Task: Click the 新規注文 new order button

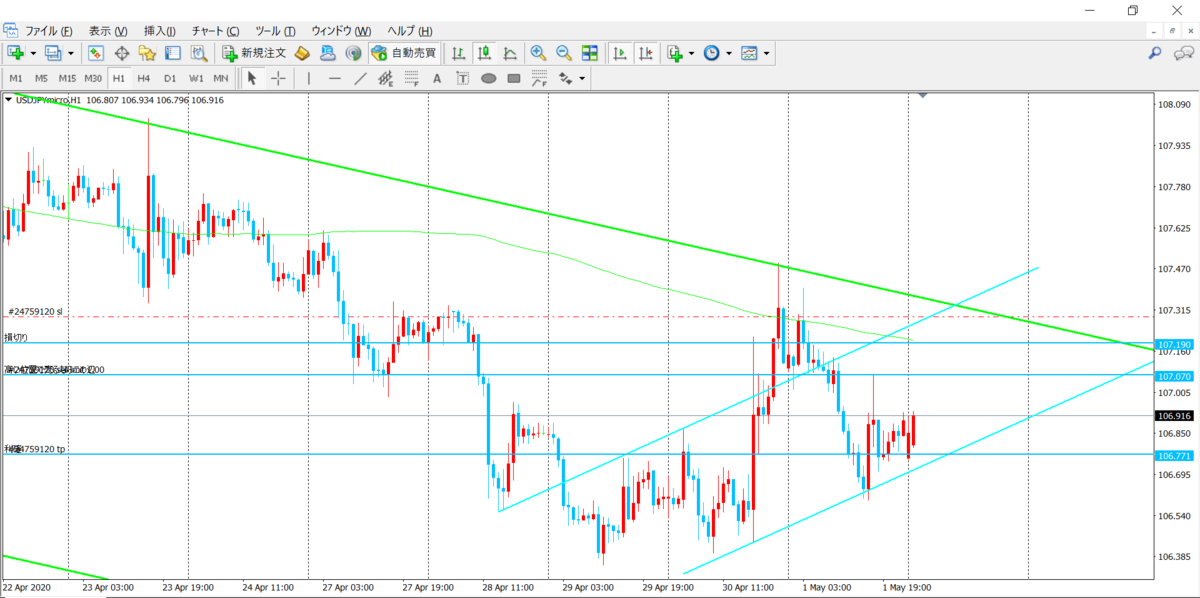Action: tap(255, 53)
